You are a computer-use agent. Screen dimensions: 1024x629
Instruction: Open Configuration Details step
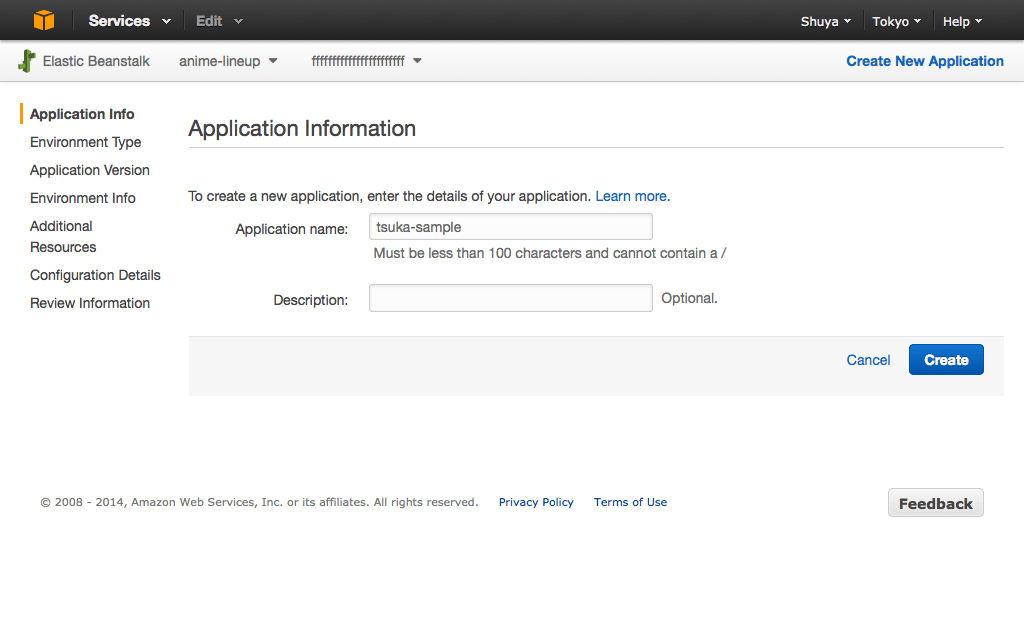click(x=95, y=275)
